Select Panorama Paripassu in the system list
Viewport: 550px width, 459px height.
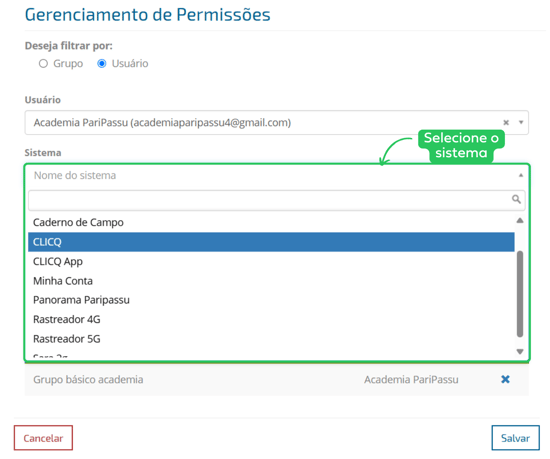pos(271,300)
